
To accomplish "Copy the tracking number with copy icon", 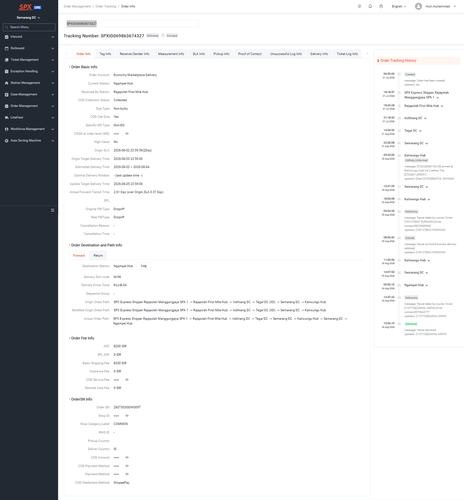I will tap(163, 36).
